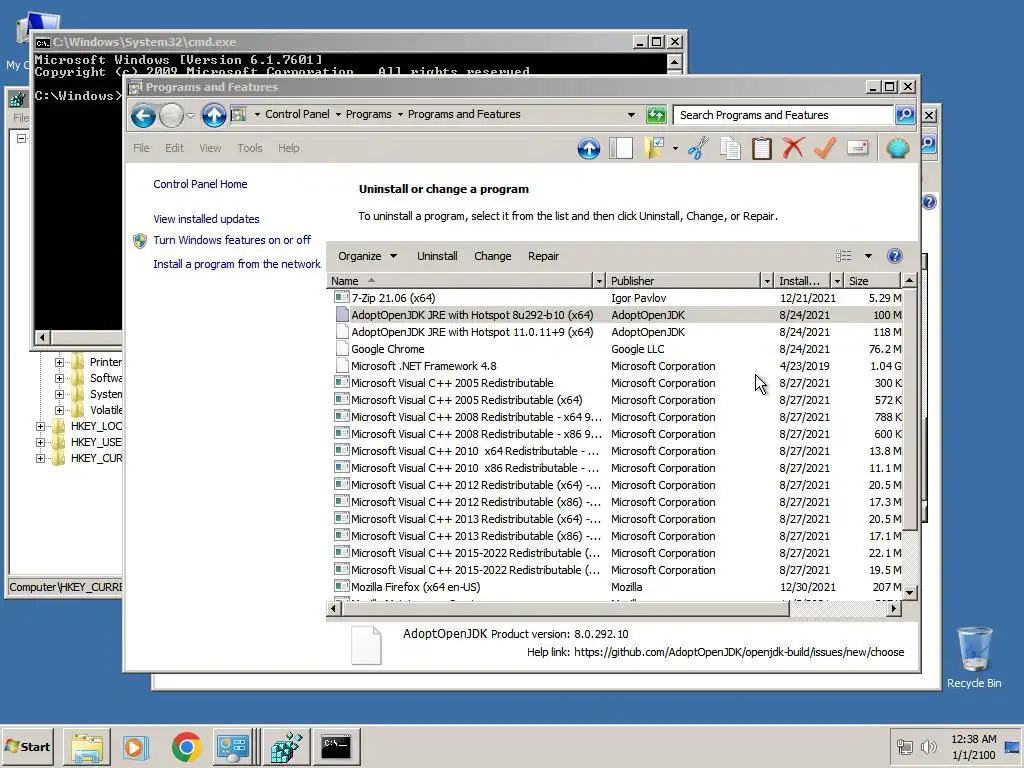Open the Publisher column filter dropdown arrow
This screenshot has width=1024, height=768.
767,281
